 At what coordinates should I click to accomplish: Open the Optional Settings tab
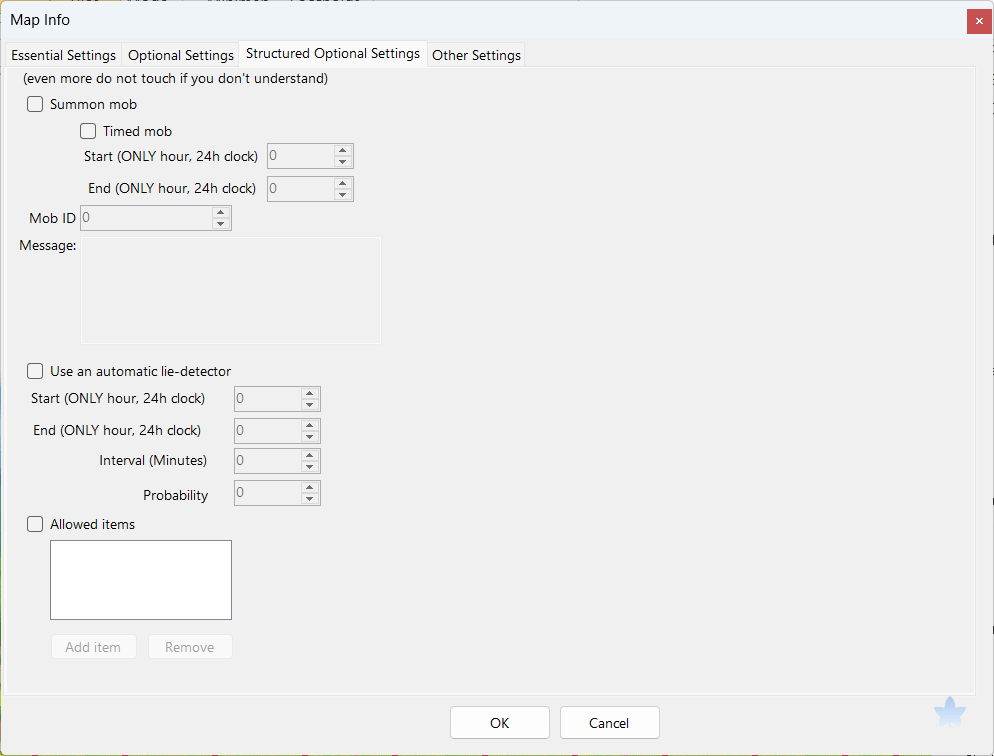pos(181,55)
